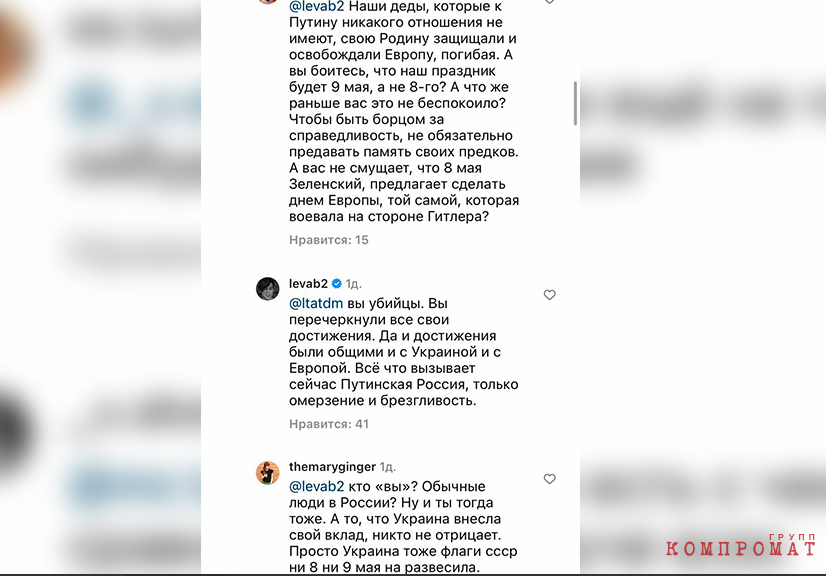Like levab2's comment with the heart icon
The width and height of the screenshot is (826, 576).
(x=549, y=295)
